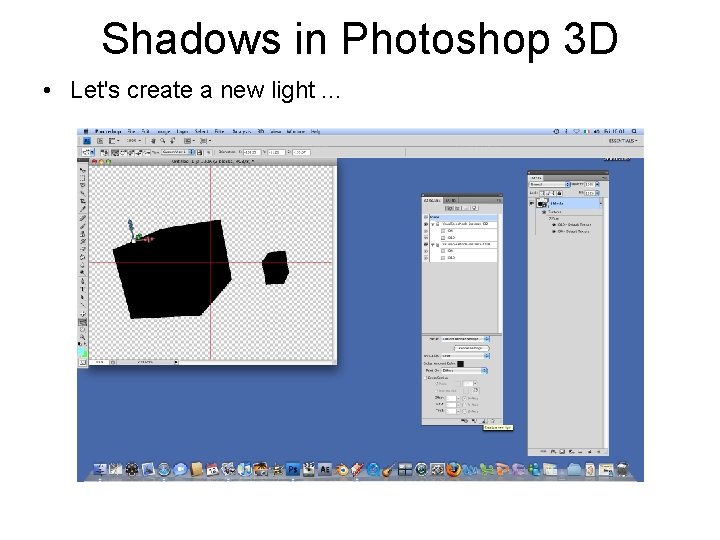
Task: Delete layer using Layers panel trash icon
Action: [x=598, y=452]
